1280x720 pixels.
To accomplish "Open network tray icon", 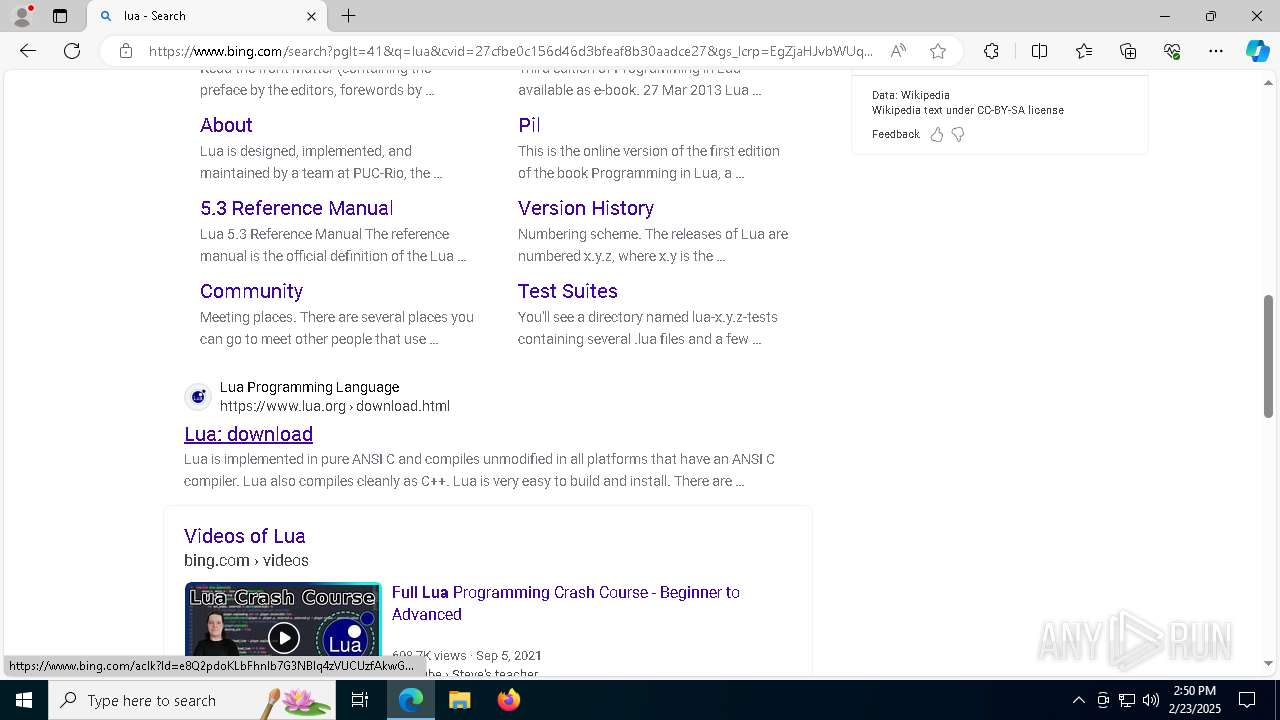I will coord(1127,700).
